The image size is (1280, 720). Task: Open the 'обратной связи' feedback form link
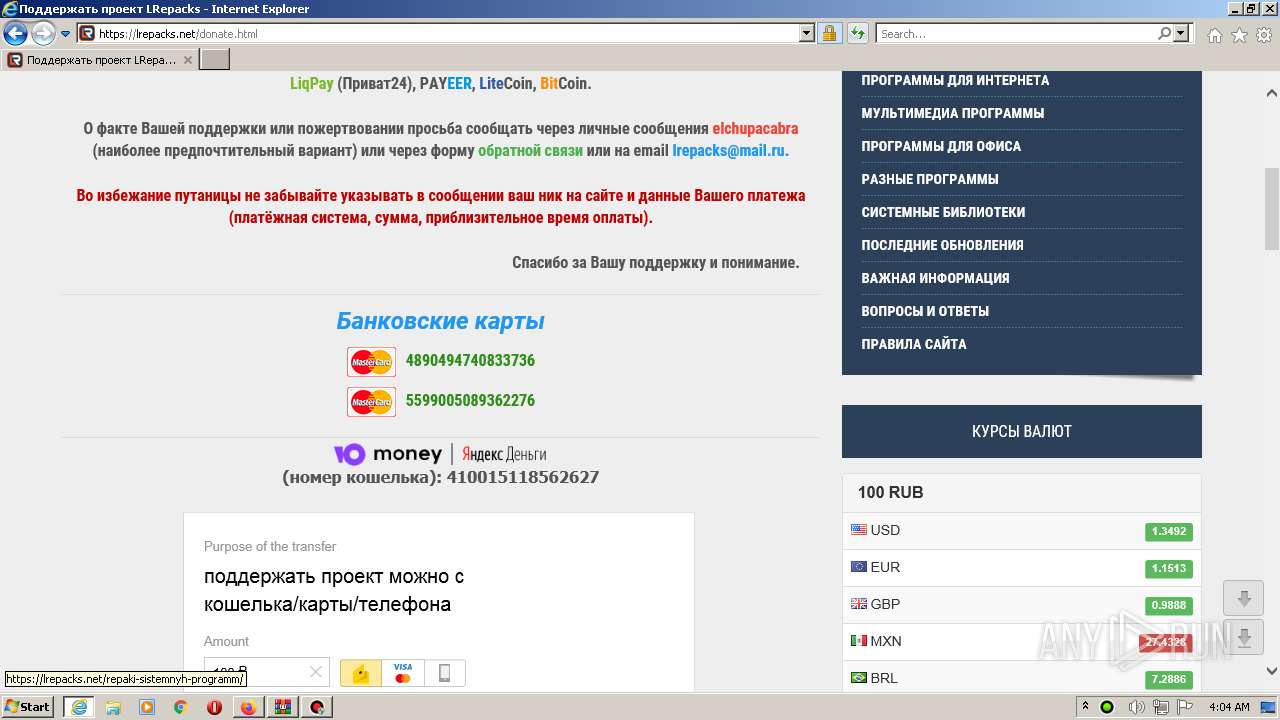[530, 151]
